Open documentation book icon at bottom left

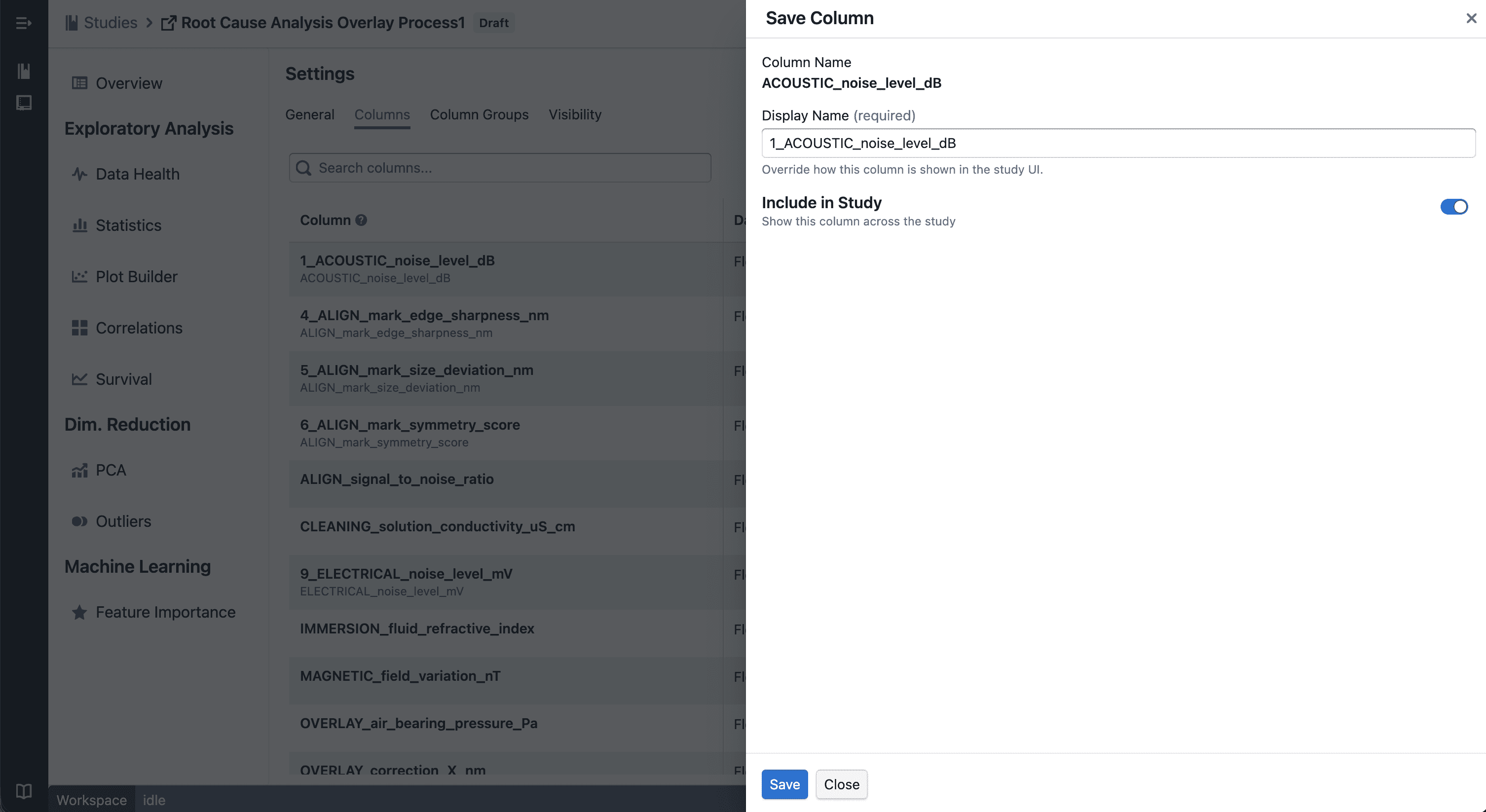[24, 791]
